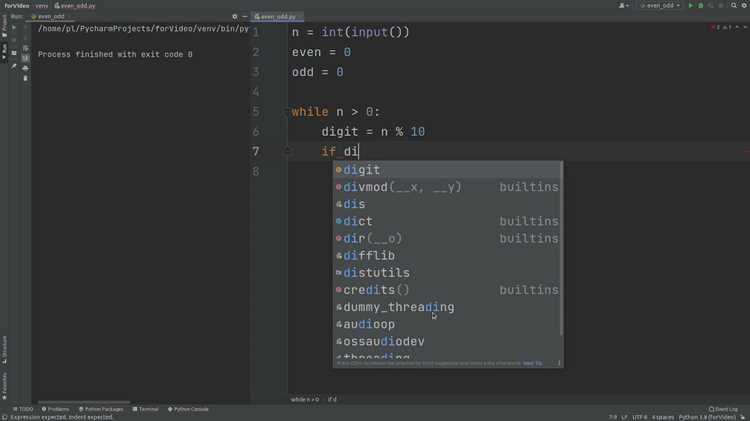Click the completion popup vertical scrollbar
This screenshot has height=421, width=750.
coord(561,249)
